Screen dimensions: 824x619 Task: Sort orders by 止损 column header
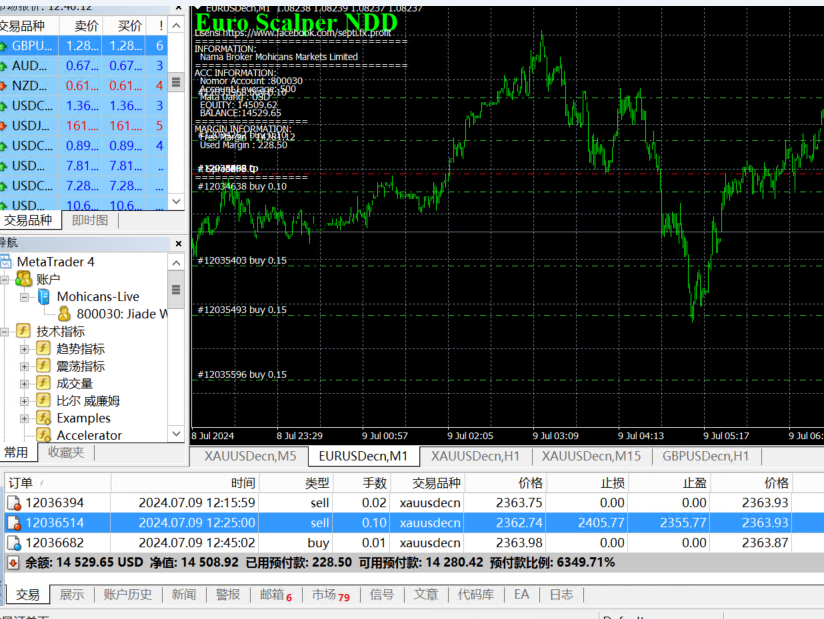pyautogui.click(x=586, y=483)
